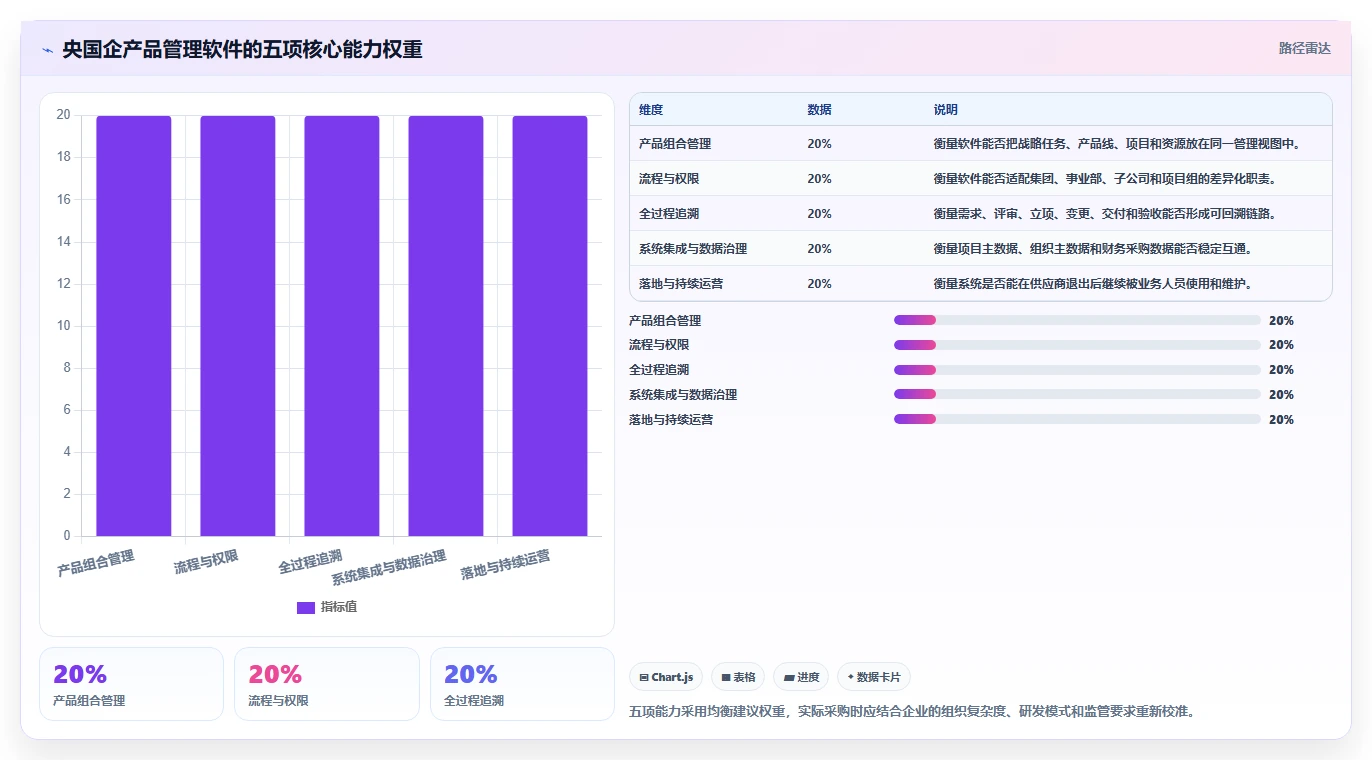Viewport: 1372px width, 760px height.
Task: Select the 产品组合管理 table cell
Action: tap(675, 144)
